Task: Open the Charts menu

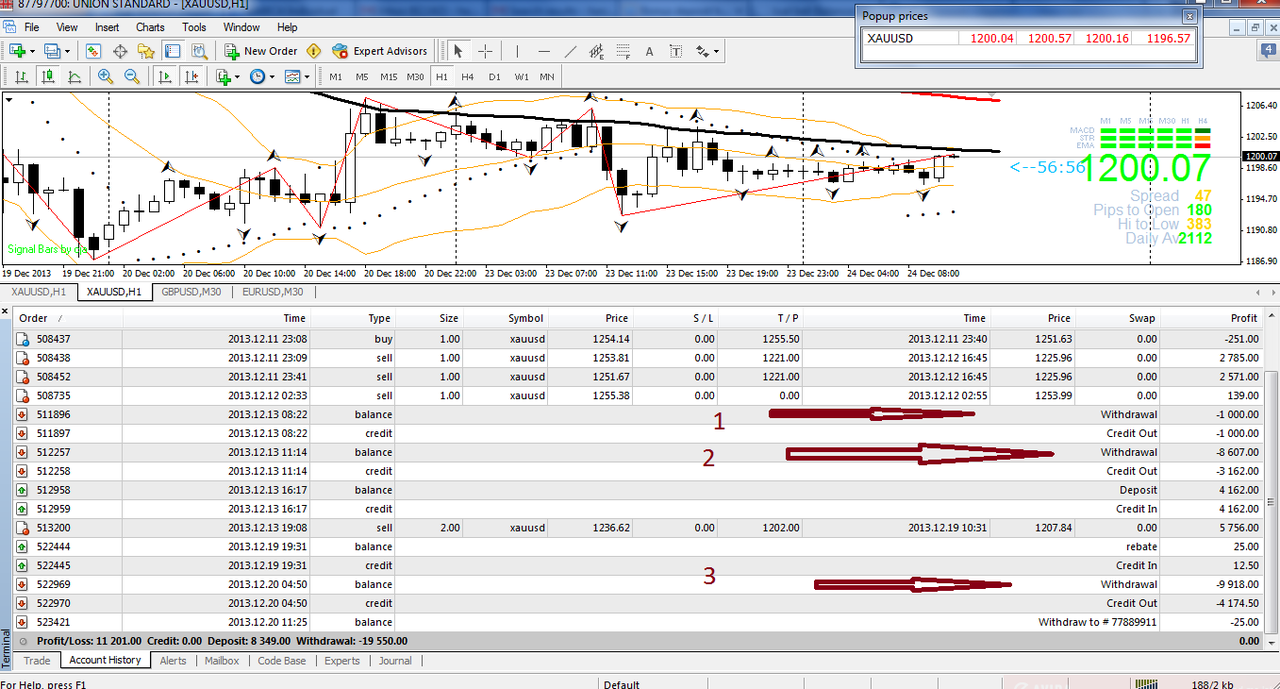Action: [x=150, y=27]
